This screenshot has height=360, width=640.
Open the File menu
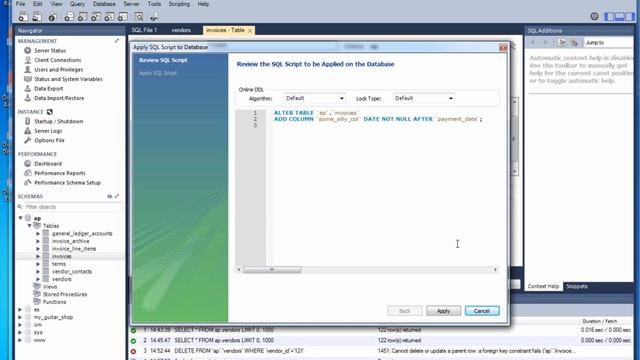(x=20, y=4)
